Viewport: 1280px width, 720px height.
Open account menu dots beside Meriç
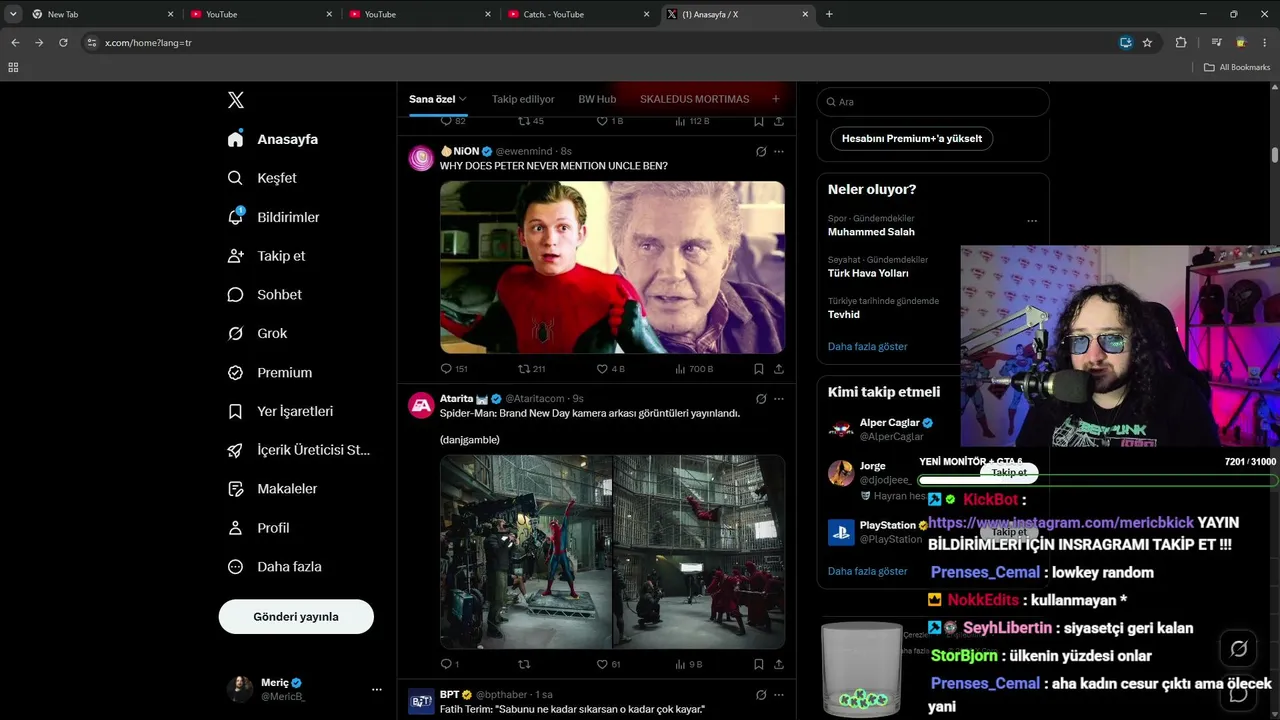point(376,689)
